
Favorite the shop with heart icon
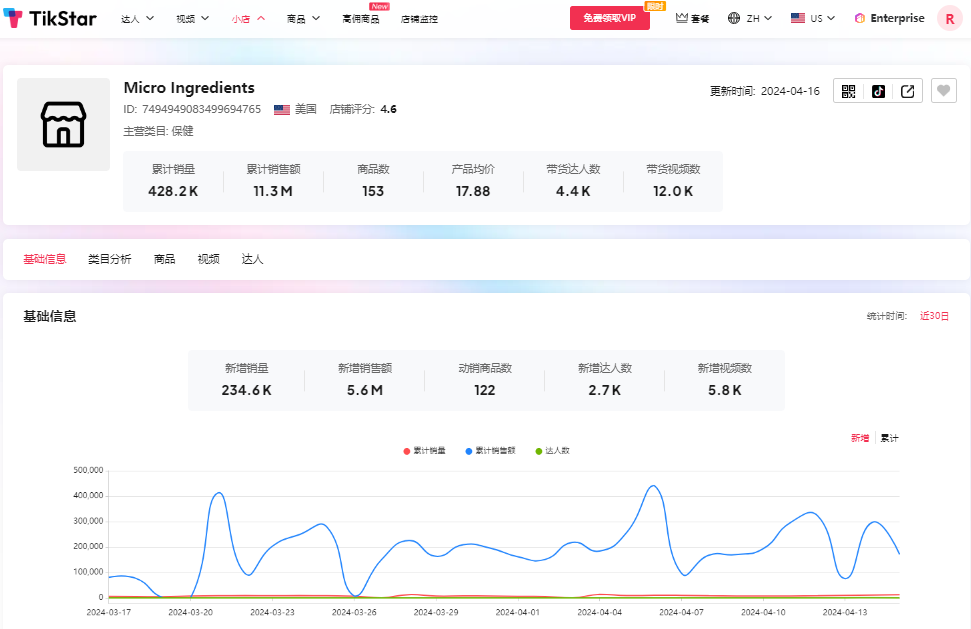944,91
